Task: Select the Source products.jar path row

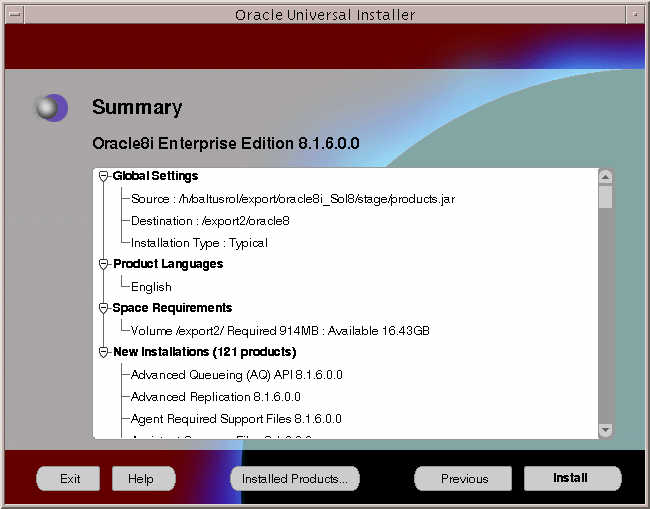Action: (293, 199)
